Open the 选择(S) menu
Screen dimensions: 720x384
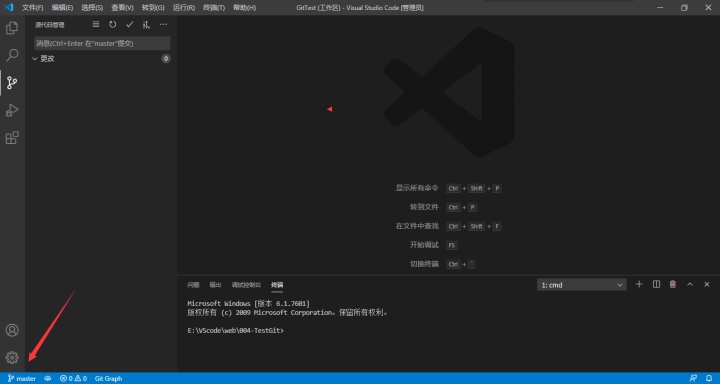pyautogui.click(x=92, y=8)
